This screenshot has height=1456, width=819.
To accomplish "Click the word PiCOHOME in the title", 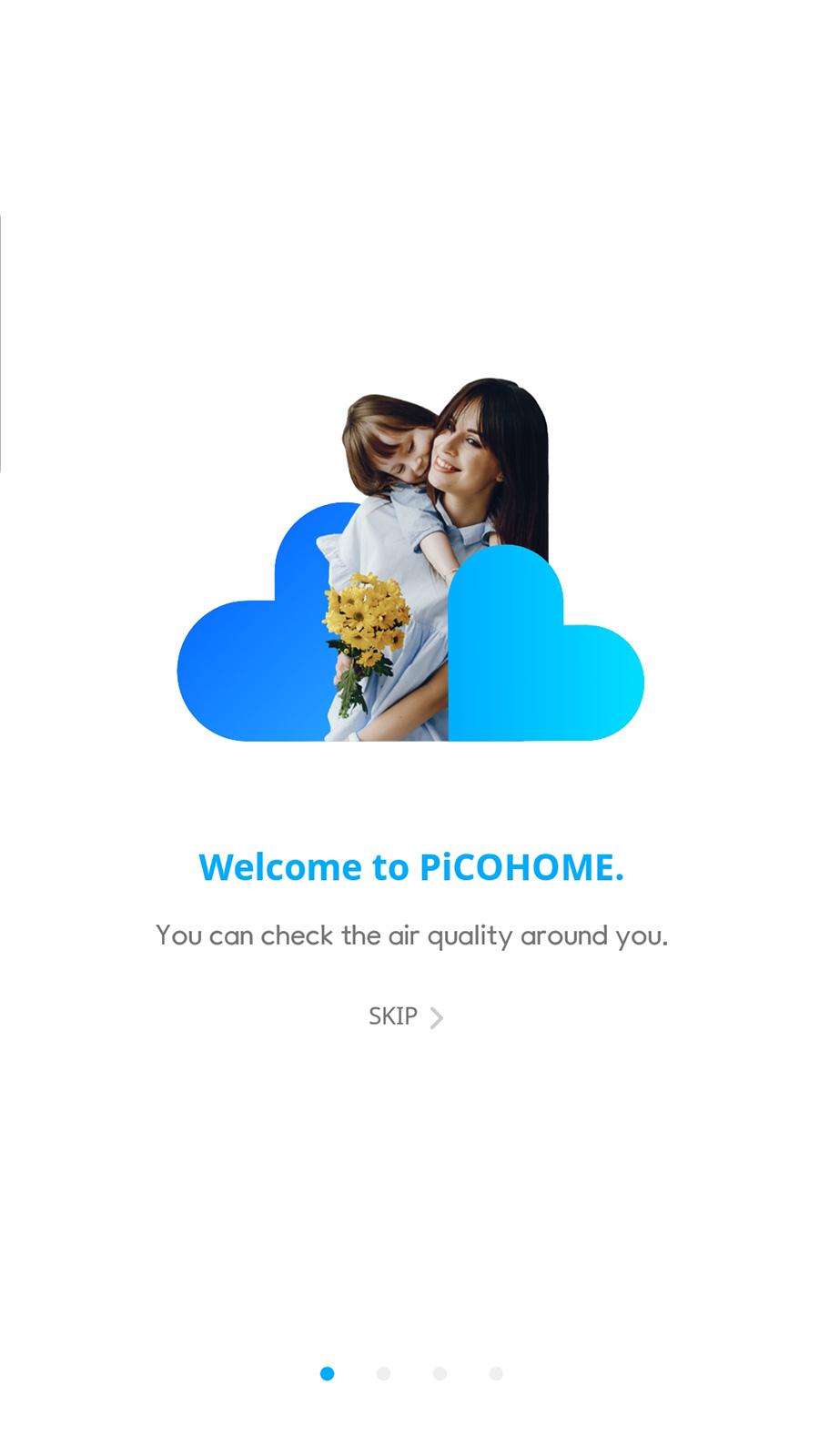I will click(521, 866).
